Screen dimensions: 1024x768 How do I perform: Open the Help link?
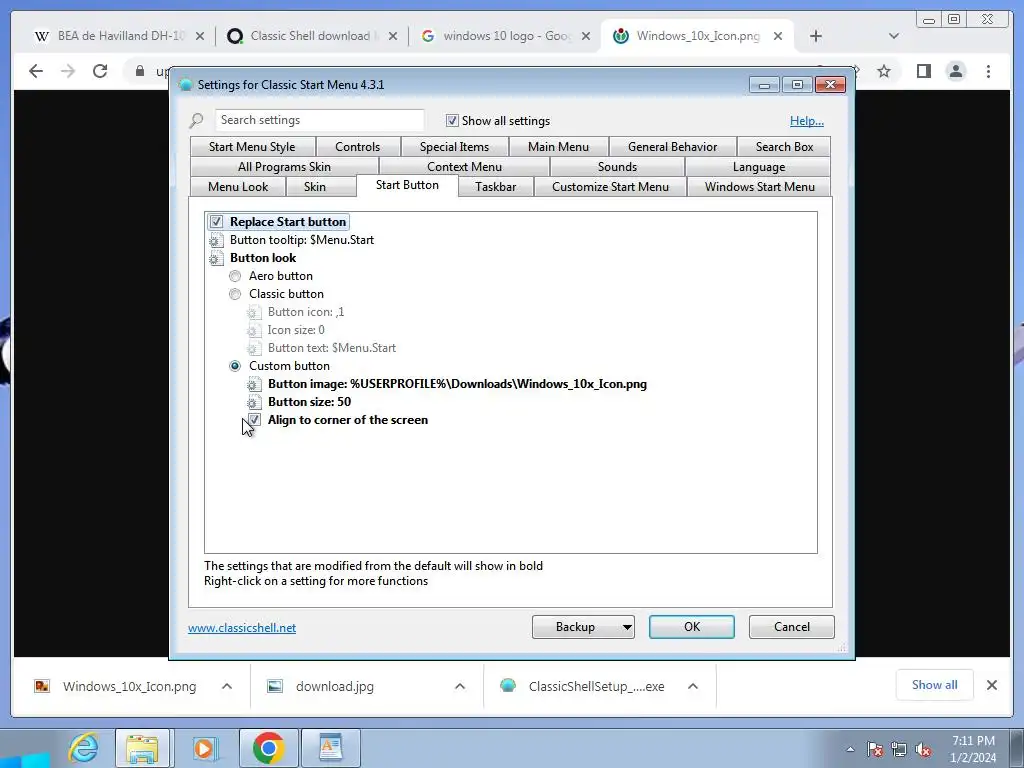pos(807,121)
